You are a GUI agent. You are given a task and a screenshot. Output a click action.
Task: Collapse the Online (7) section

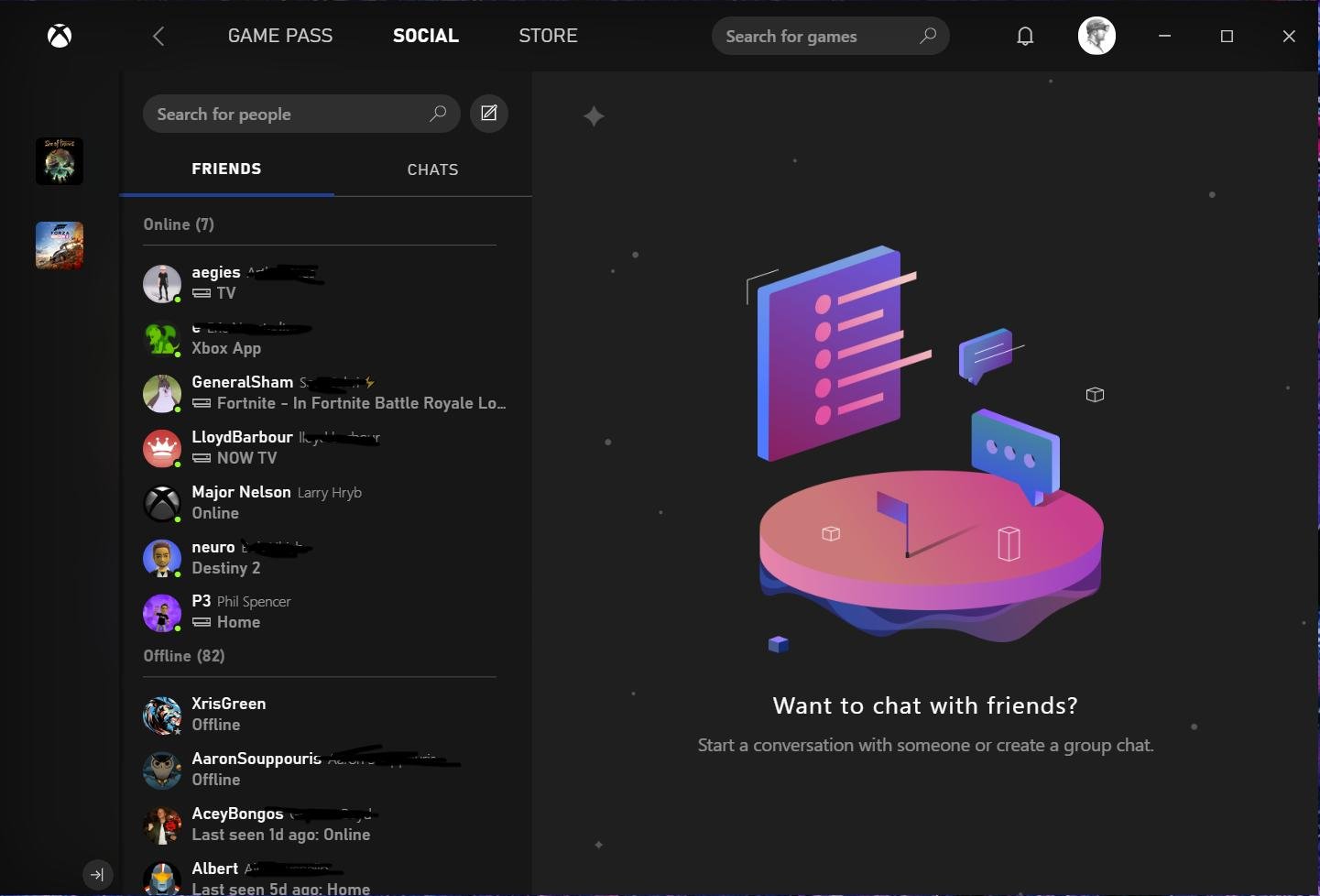(179, 224)
